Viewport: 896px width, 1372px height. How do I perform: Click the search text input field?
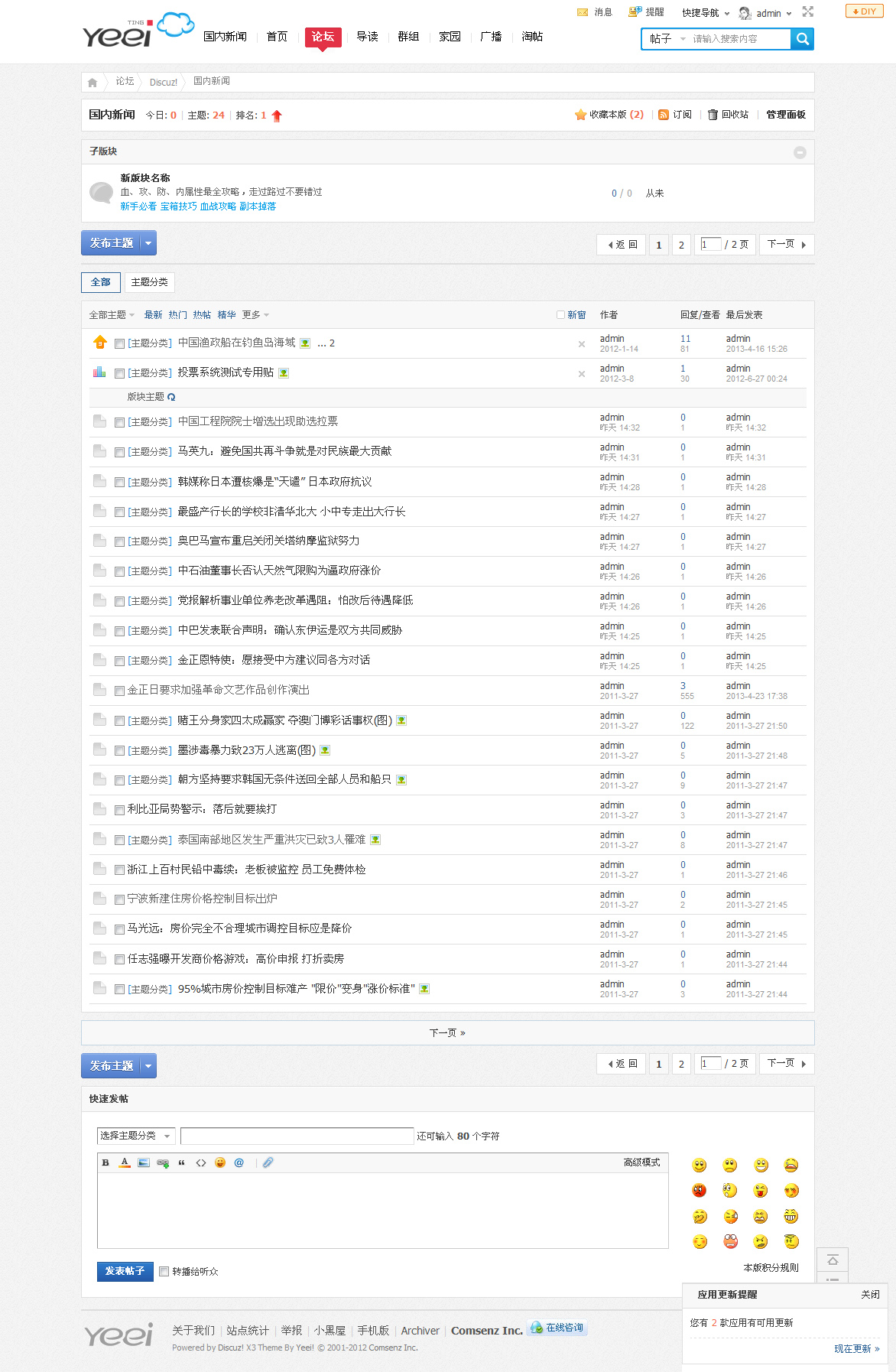[739, 39]
